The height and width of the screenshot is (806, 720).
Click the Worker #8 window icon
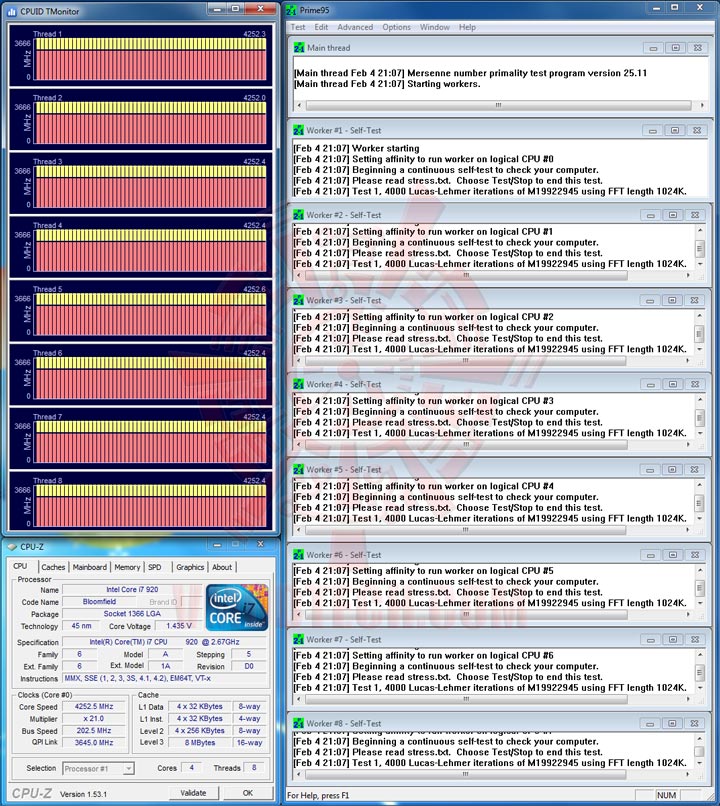coord(299,723)
